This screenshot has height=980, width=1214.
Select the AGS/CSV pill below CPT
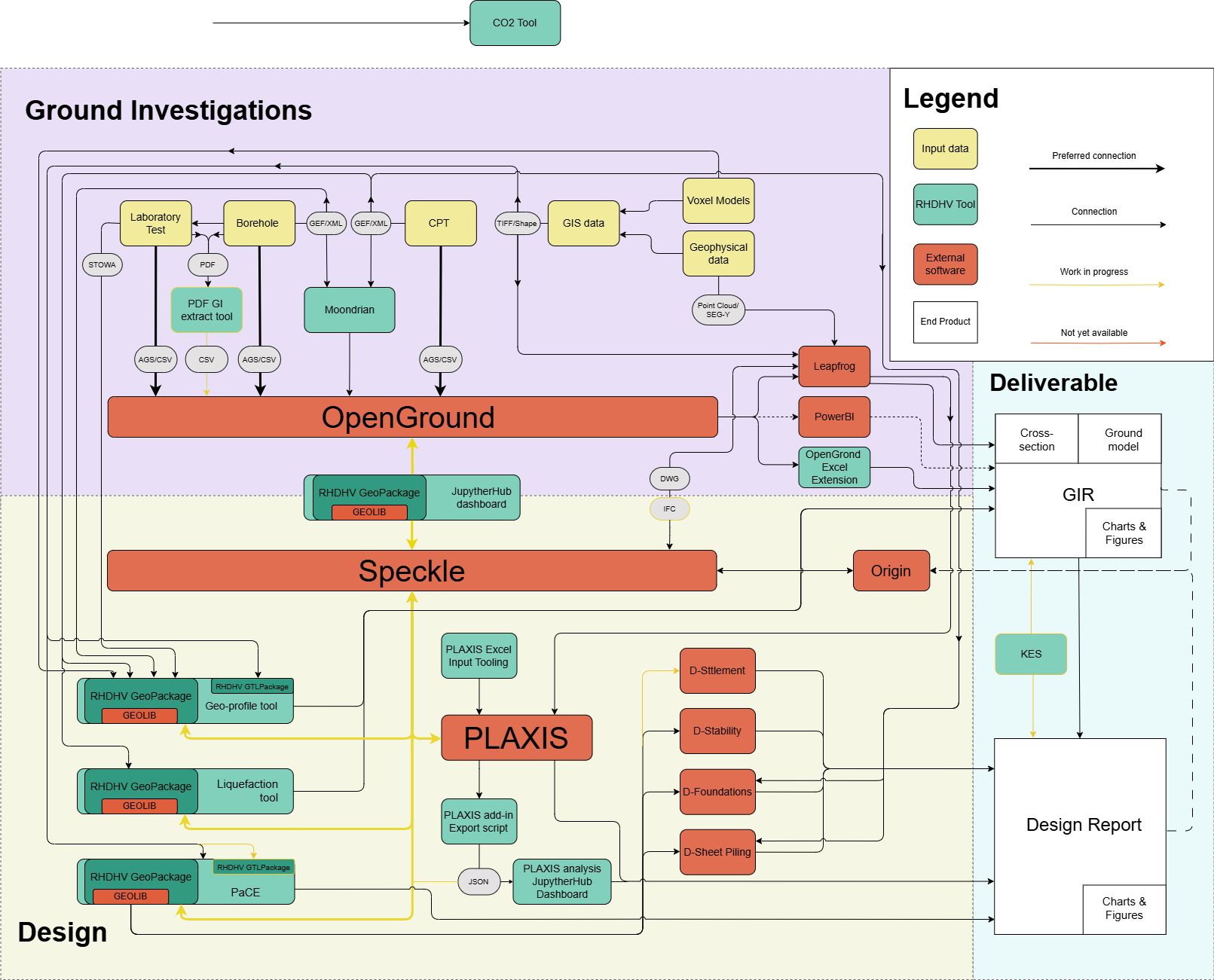coord(440,359)
